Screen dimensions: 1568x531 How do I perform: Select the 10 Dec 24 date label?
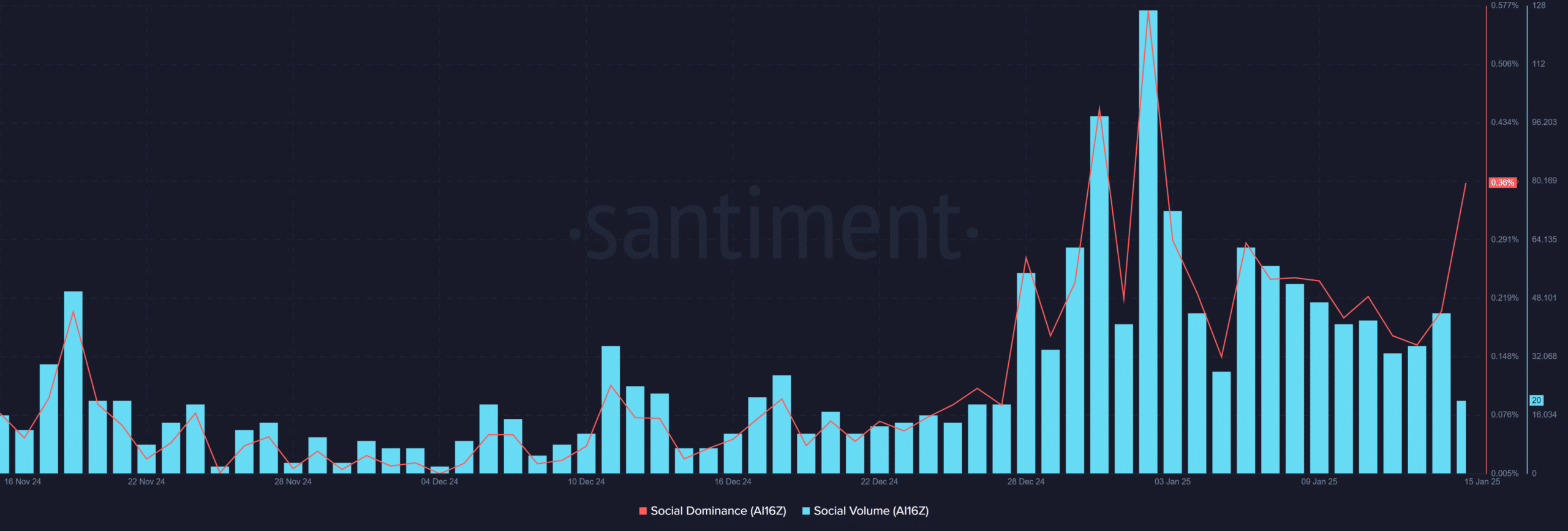click(x=586, y=481)
